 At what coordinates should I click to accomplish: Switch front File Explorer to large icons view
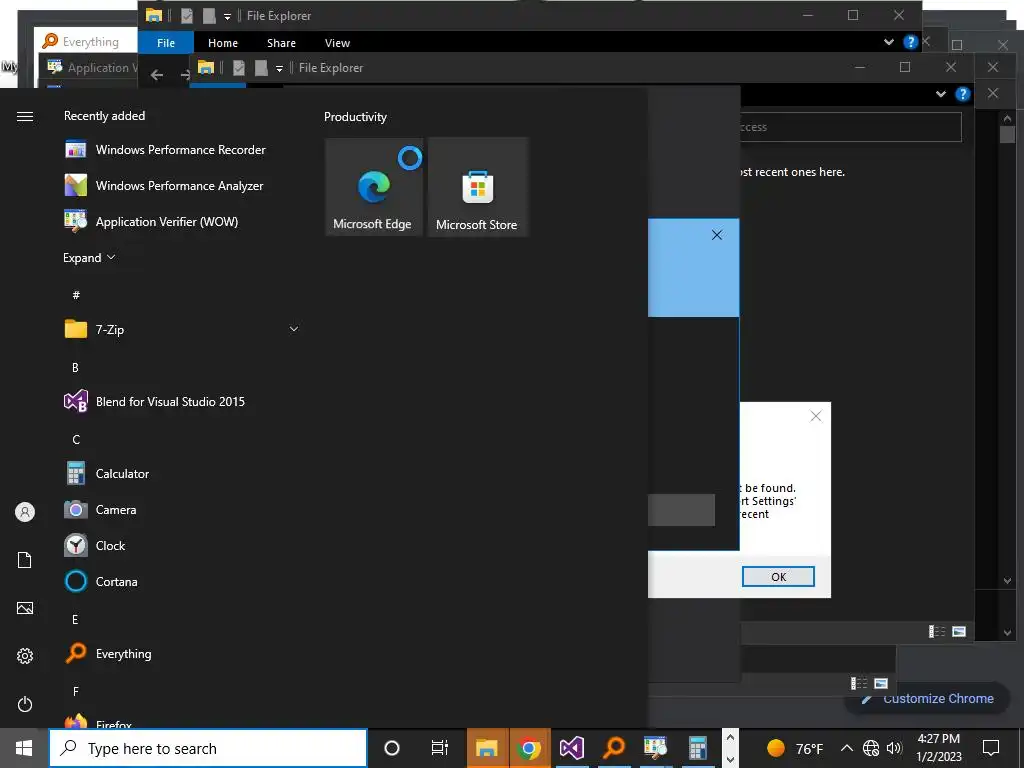point(959,631)
